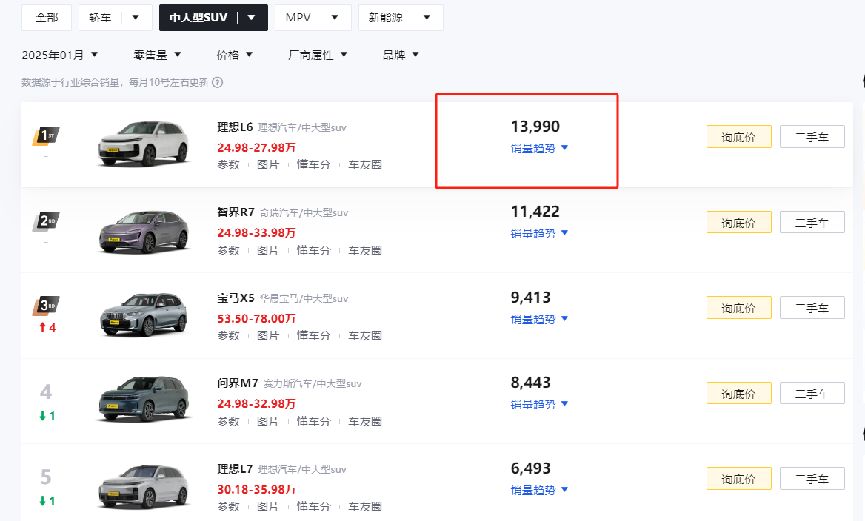Click 询底价 button for 宝马X5
This screenshot has width=865, height=521.
(x=739, y=308)
